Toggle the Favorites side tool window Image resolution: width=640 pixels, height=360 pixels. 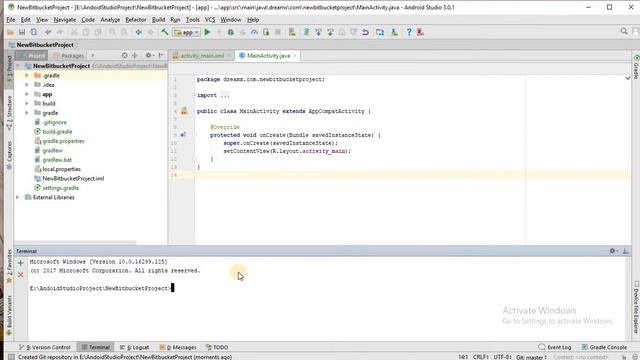(9, 267)
